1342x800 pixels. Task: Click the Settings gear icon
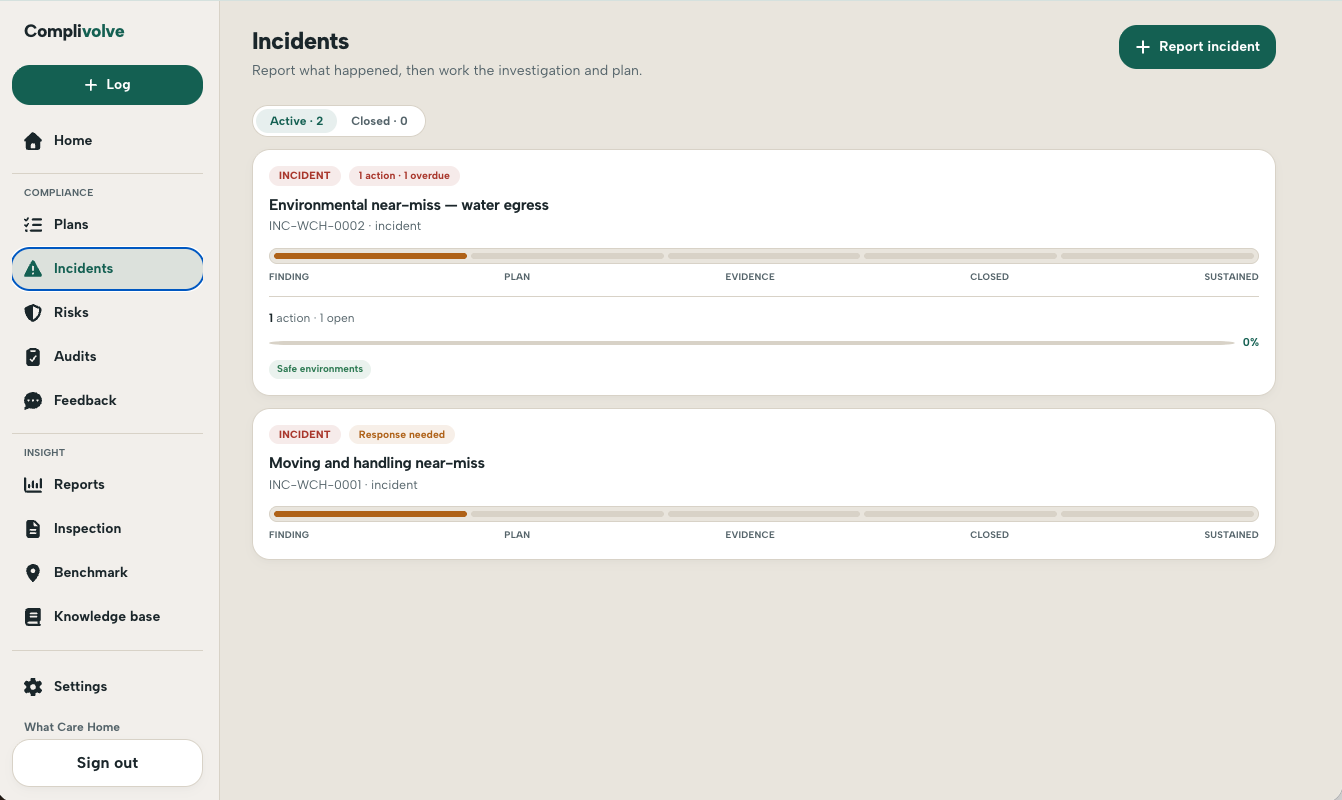click(33, 687)
